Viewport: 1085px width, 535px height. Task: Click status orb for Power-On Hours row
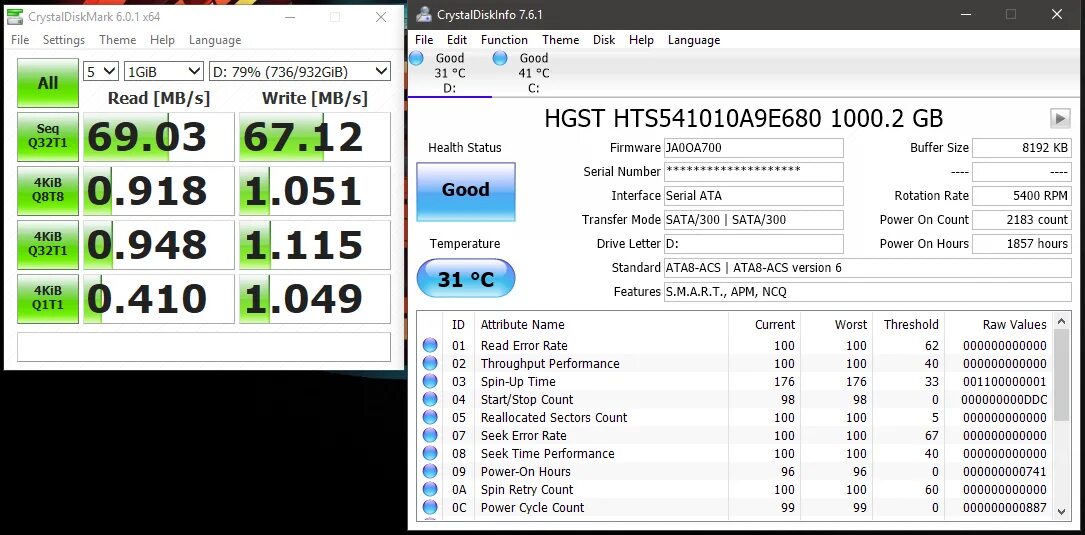(x=430, y=471)
